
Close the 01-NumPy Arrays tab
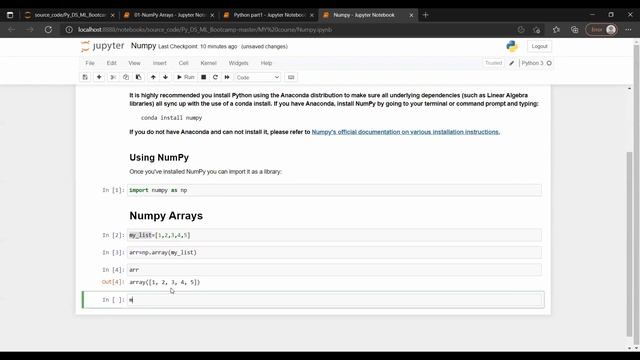(x=212, y=15)
